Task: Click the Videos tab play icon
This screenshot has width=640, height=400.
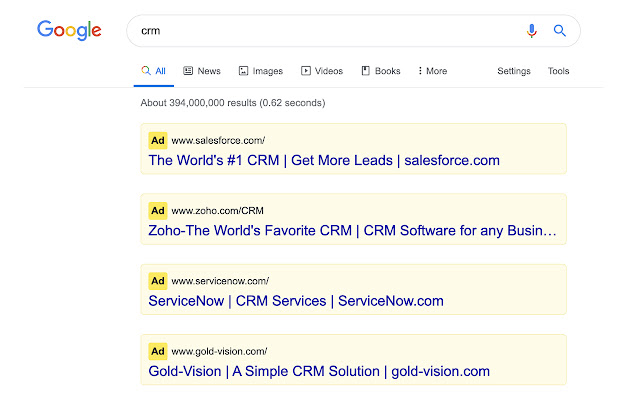Action: click(x=306, y=71)
